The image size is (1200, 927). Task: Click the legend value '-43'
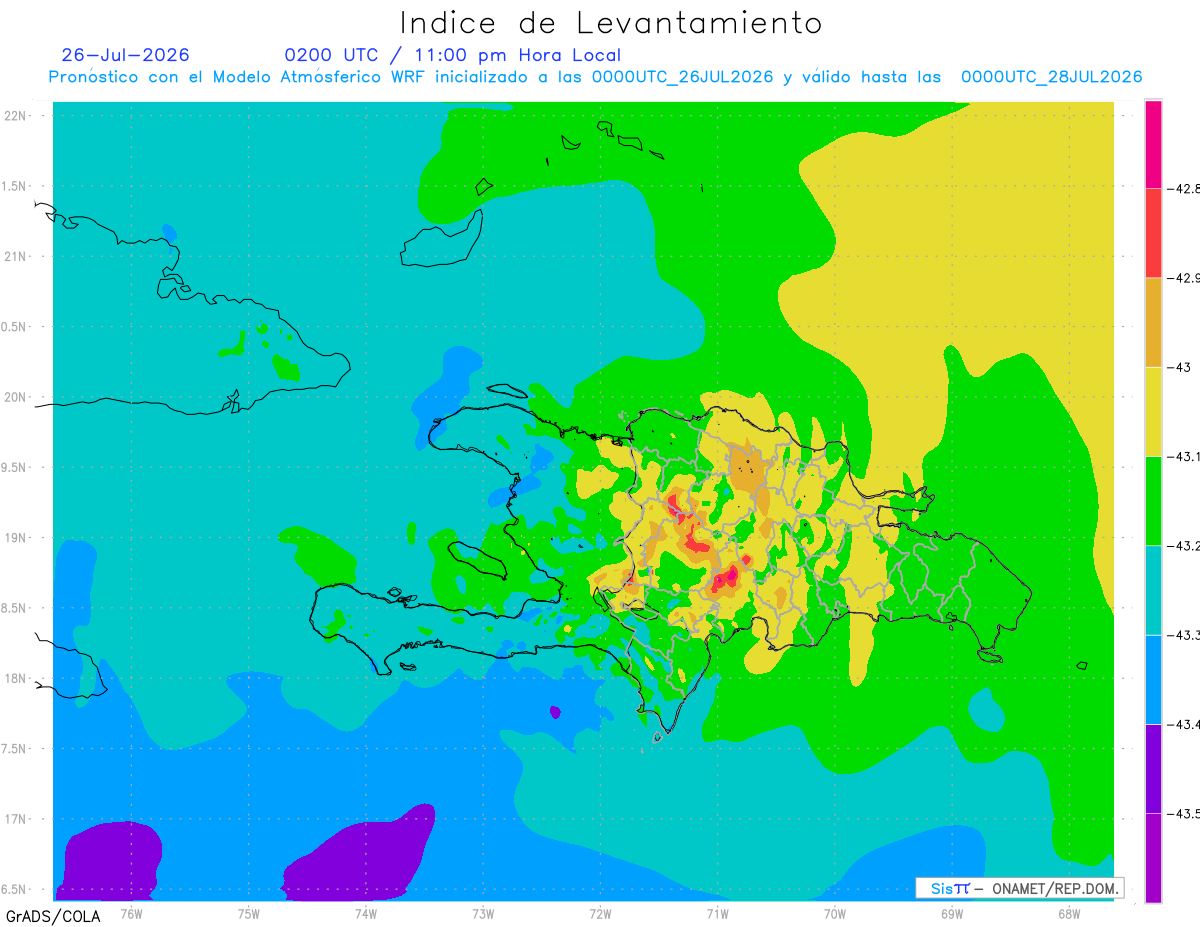[x=1179, y=367]
